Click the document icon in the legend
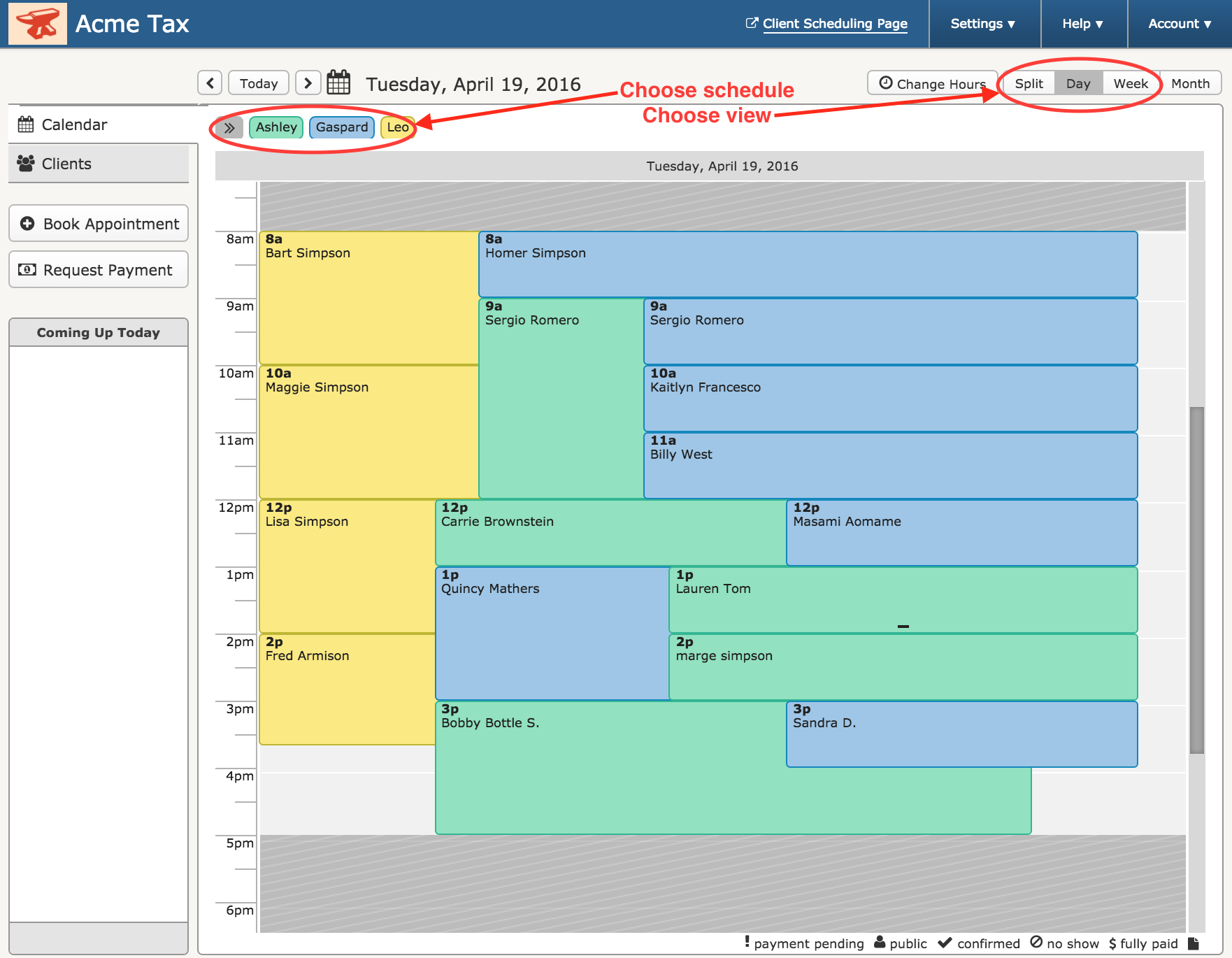 click(x=1194, y=943)
